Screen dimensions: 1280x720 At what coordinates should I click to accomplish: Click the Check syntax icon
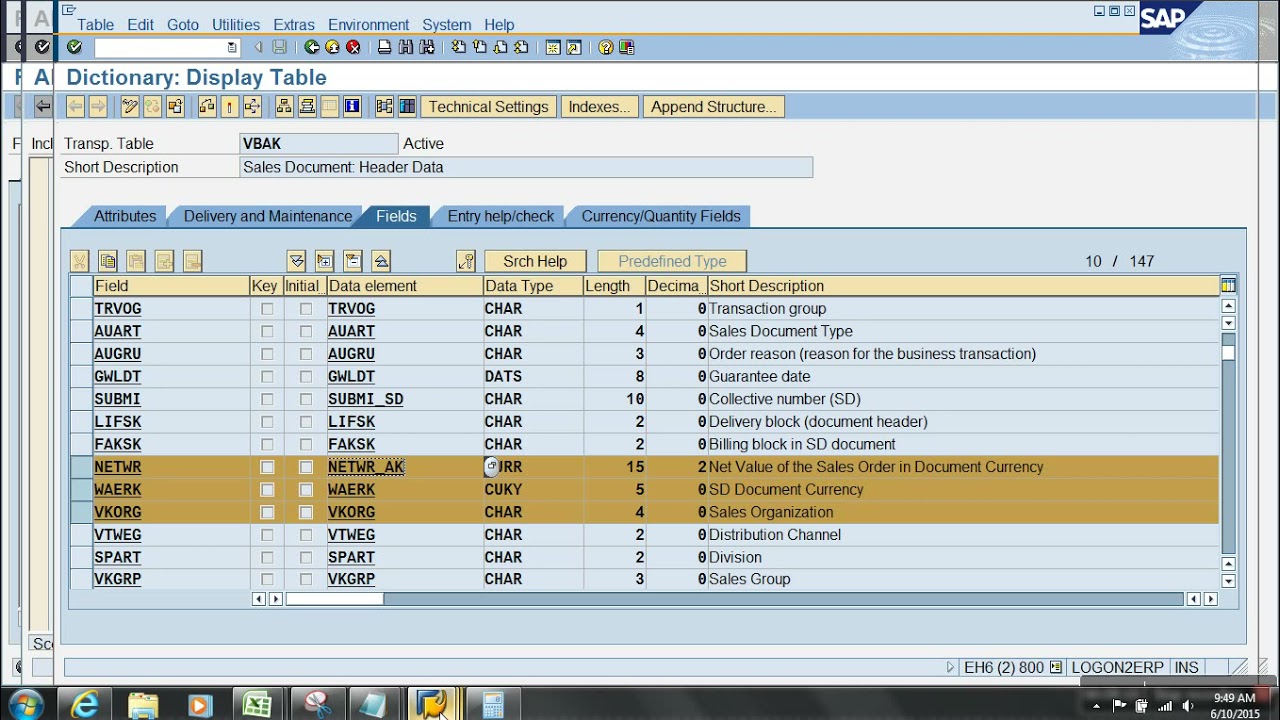pyautogui.click(x=207, y=107)
